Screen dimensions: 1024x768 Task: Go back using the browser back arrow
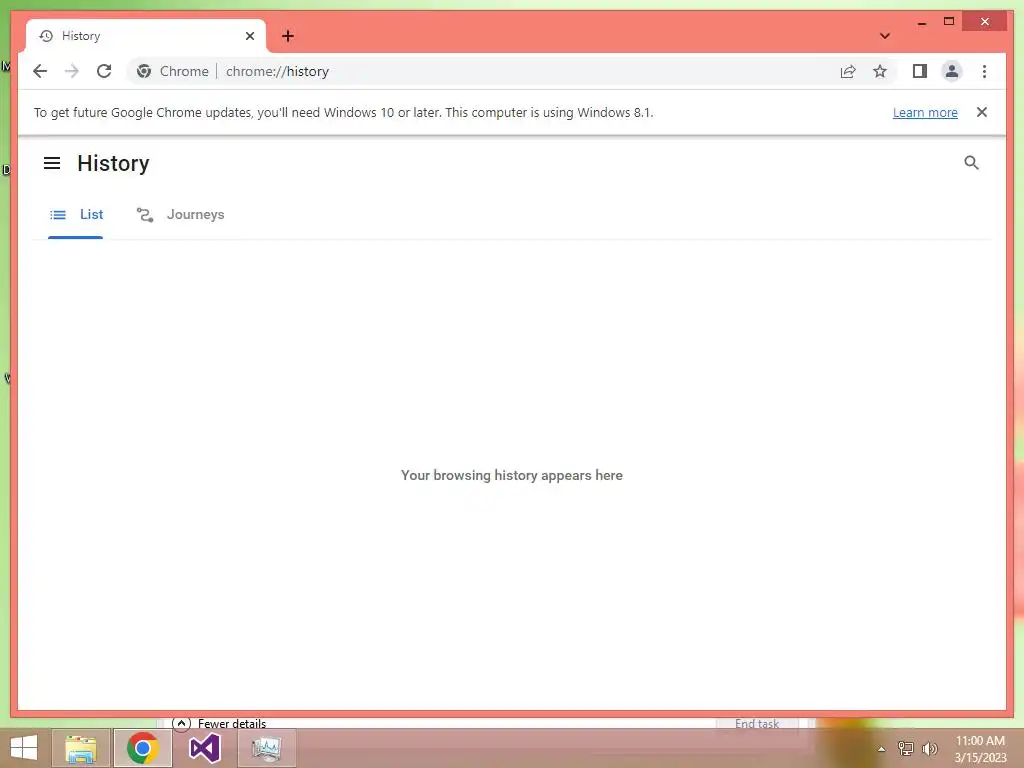click(40, 71)
